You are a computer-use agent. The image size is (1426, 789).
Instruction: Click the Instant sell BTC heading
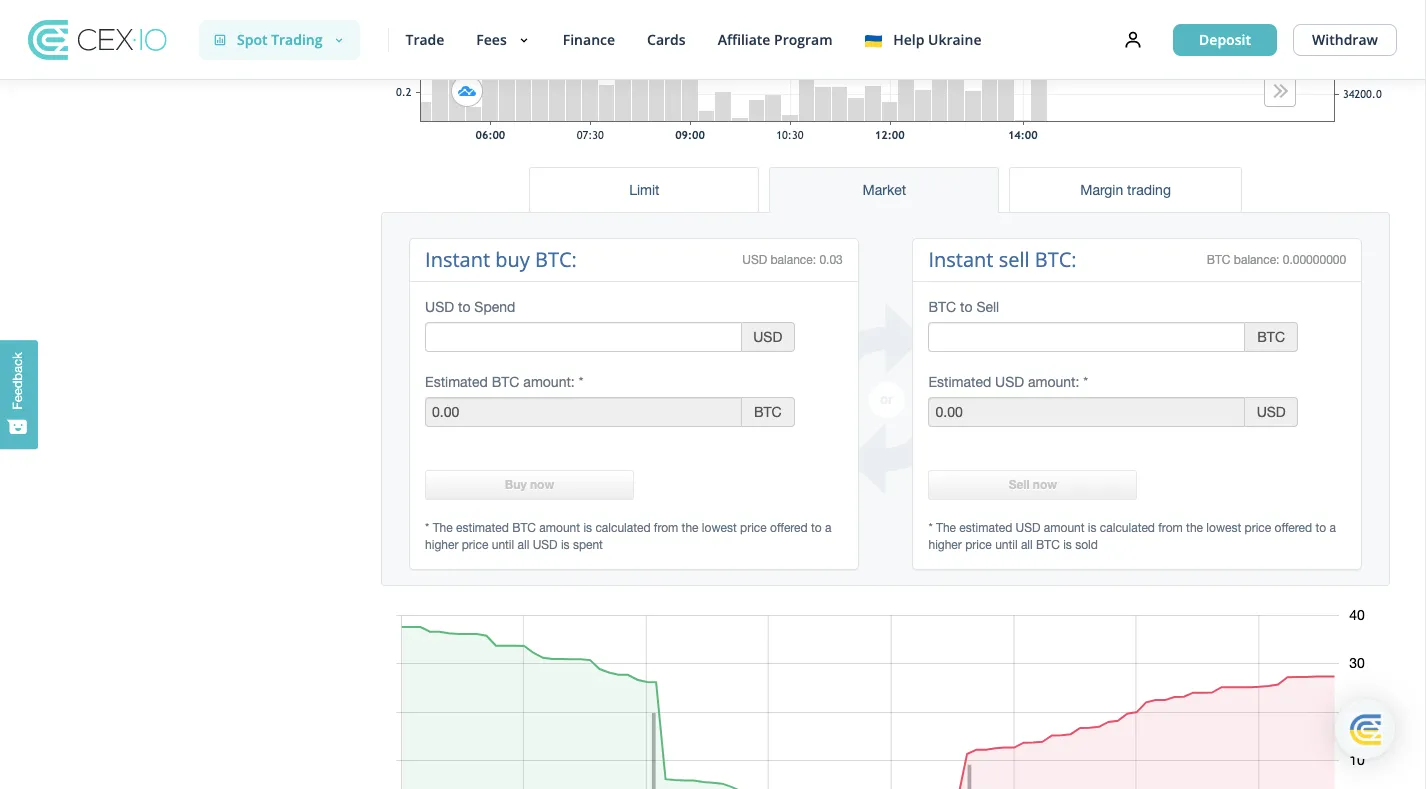[x=1002, y=260]
